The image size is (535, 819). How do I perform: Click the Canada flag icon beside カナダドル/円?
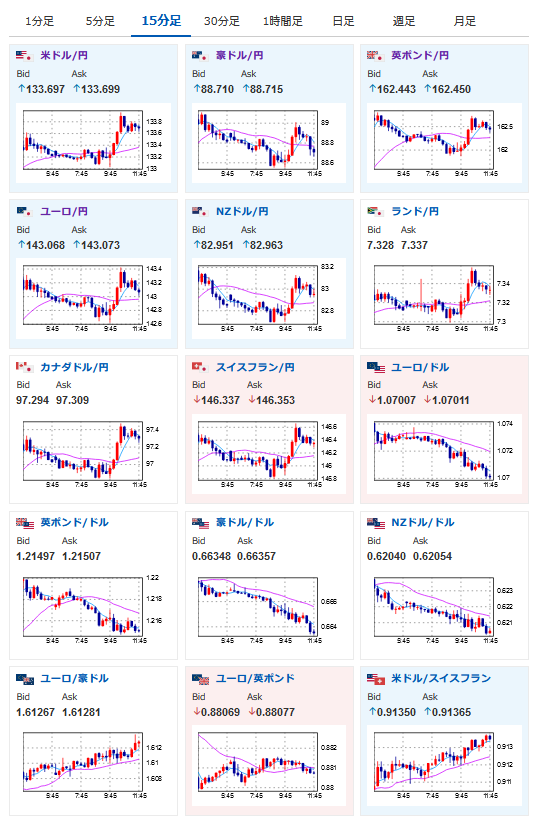[24, 367]
